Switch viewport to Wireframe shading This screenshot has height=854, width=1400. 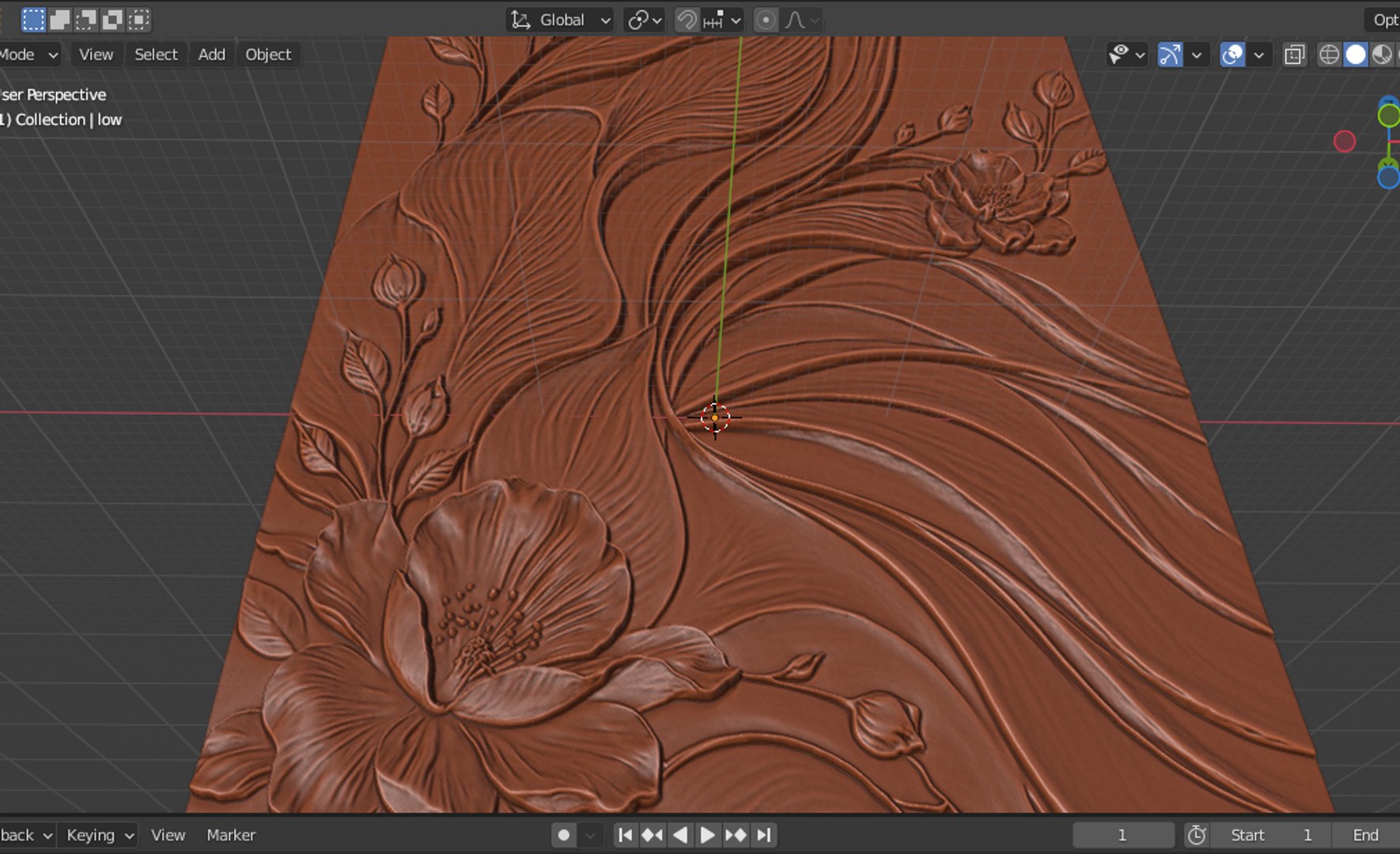click(x=1330, y=55)
